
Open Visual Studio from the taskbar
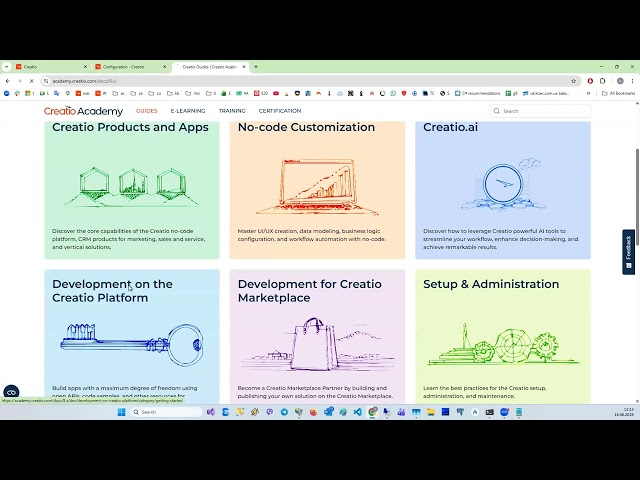[x=211, y=412]
